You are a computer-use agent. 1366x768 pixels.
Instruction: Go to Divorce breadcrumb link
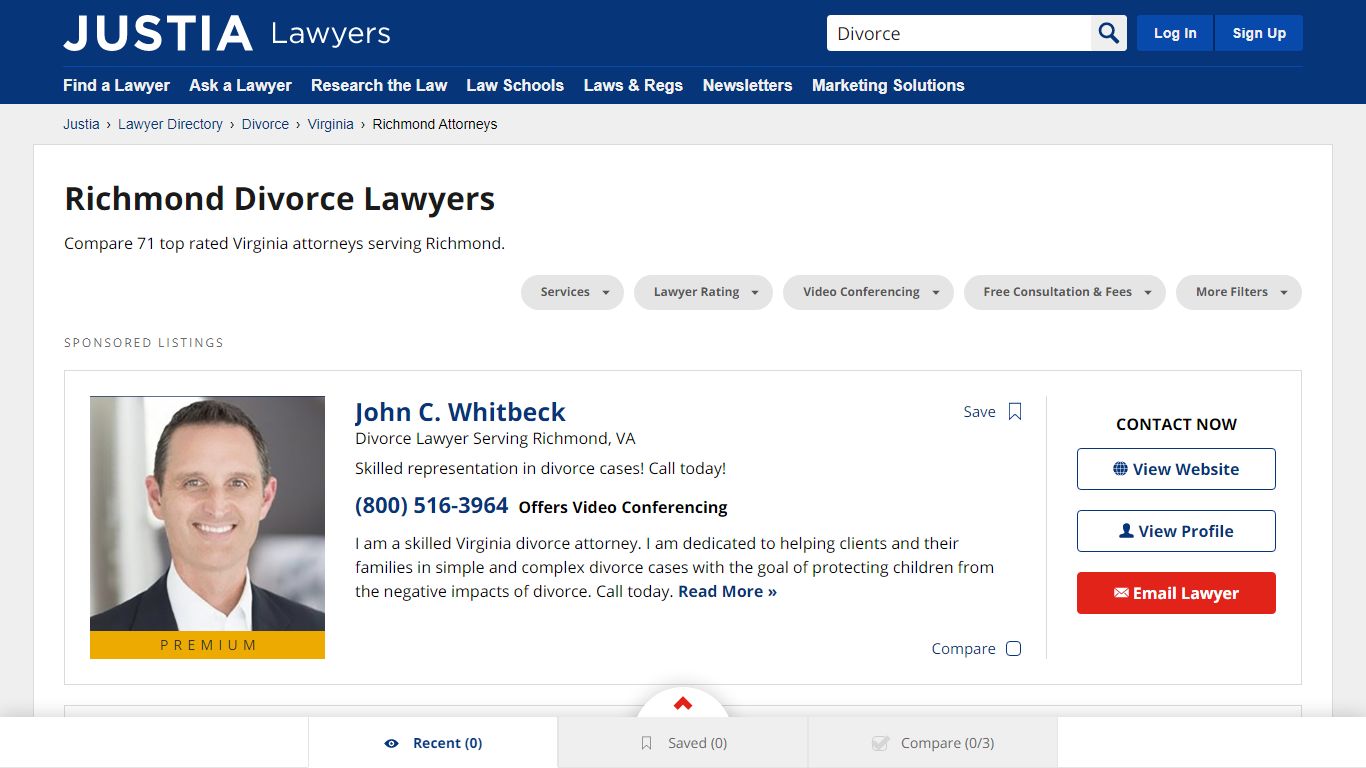point(265,124)
